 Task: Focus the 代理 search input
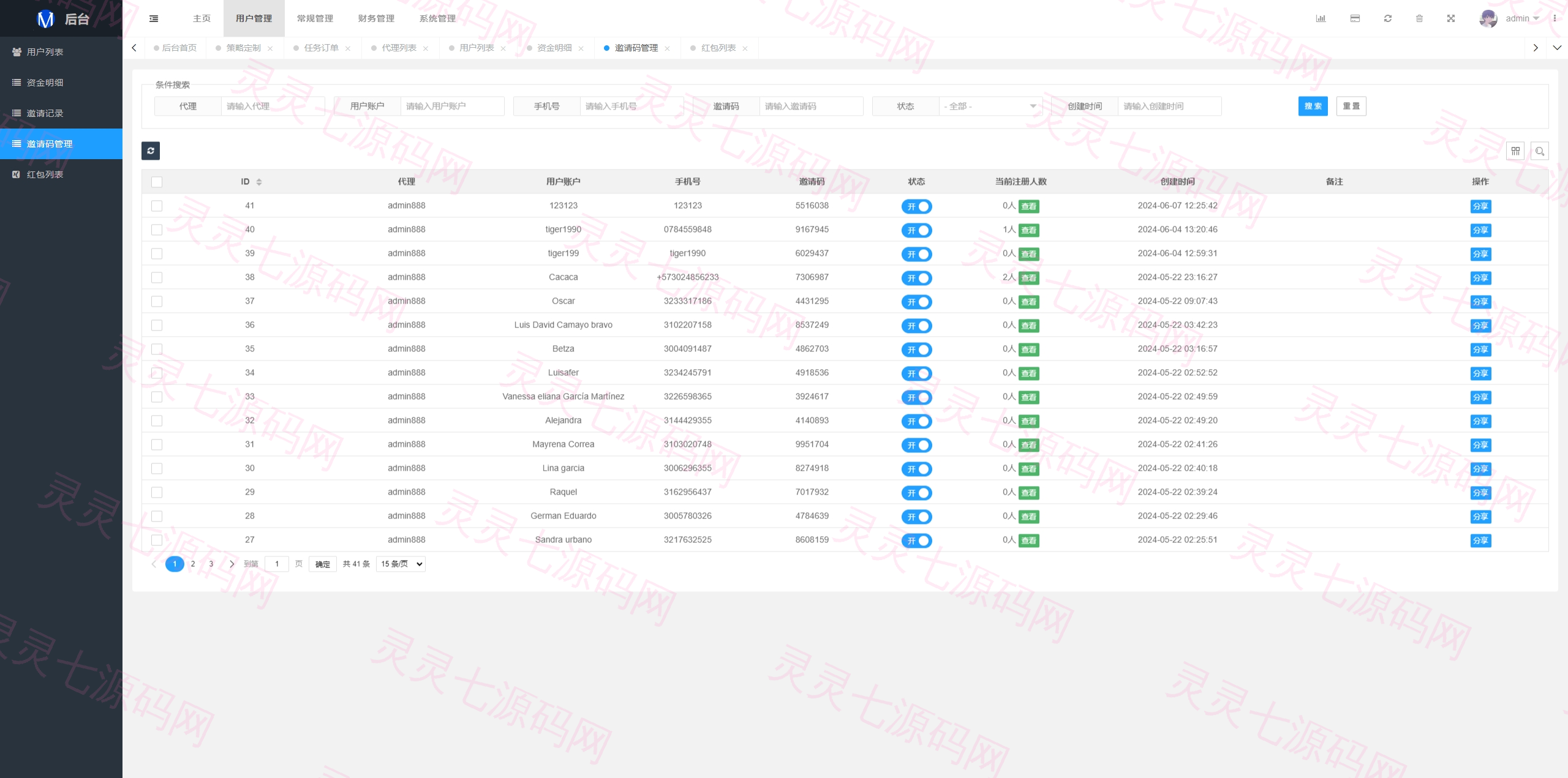coord(273,106)
